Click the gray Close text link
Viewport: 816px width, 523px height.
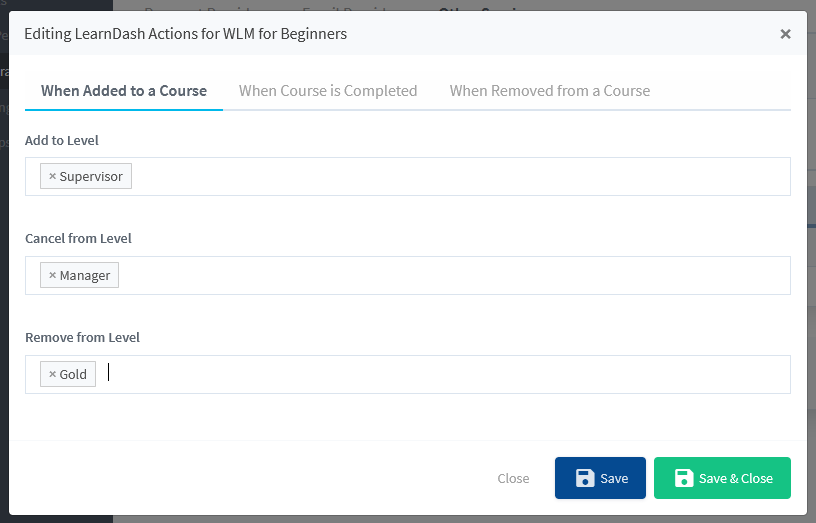513,478
